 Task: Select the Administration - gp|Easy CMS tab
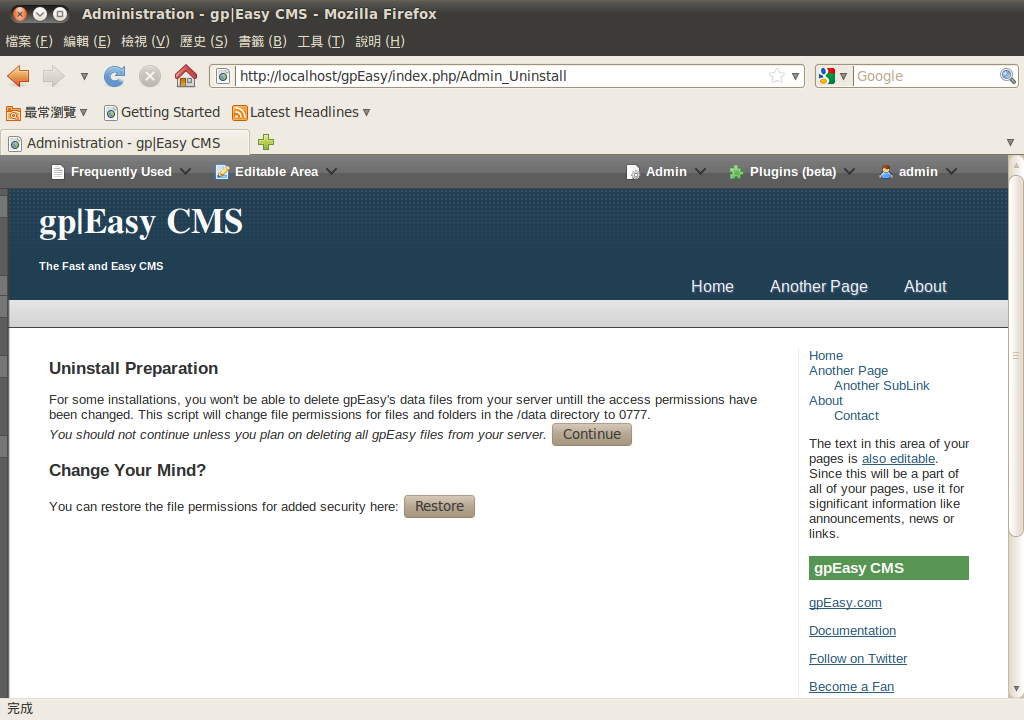coord(125,143)
